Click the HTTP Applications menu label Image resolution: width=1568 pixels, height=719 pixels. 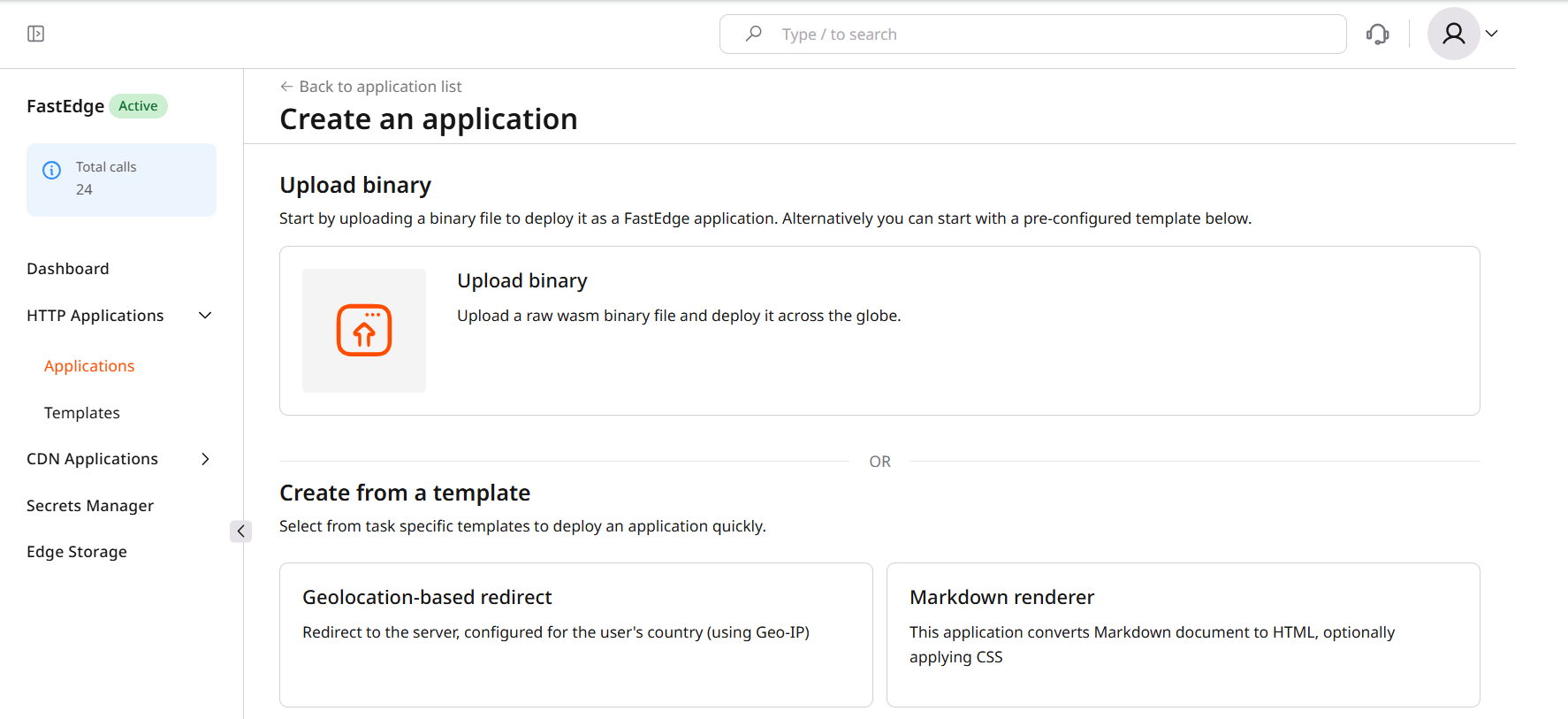(x=95, y=316)
